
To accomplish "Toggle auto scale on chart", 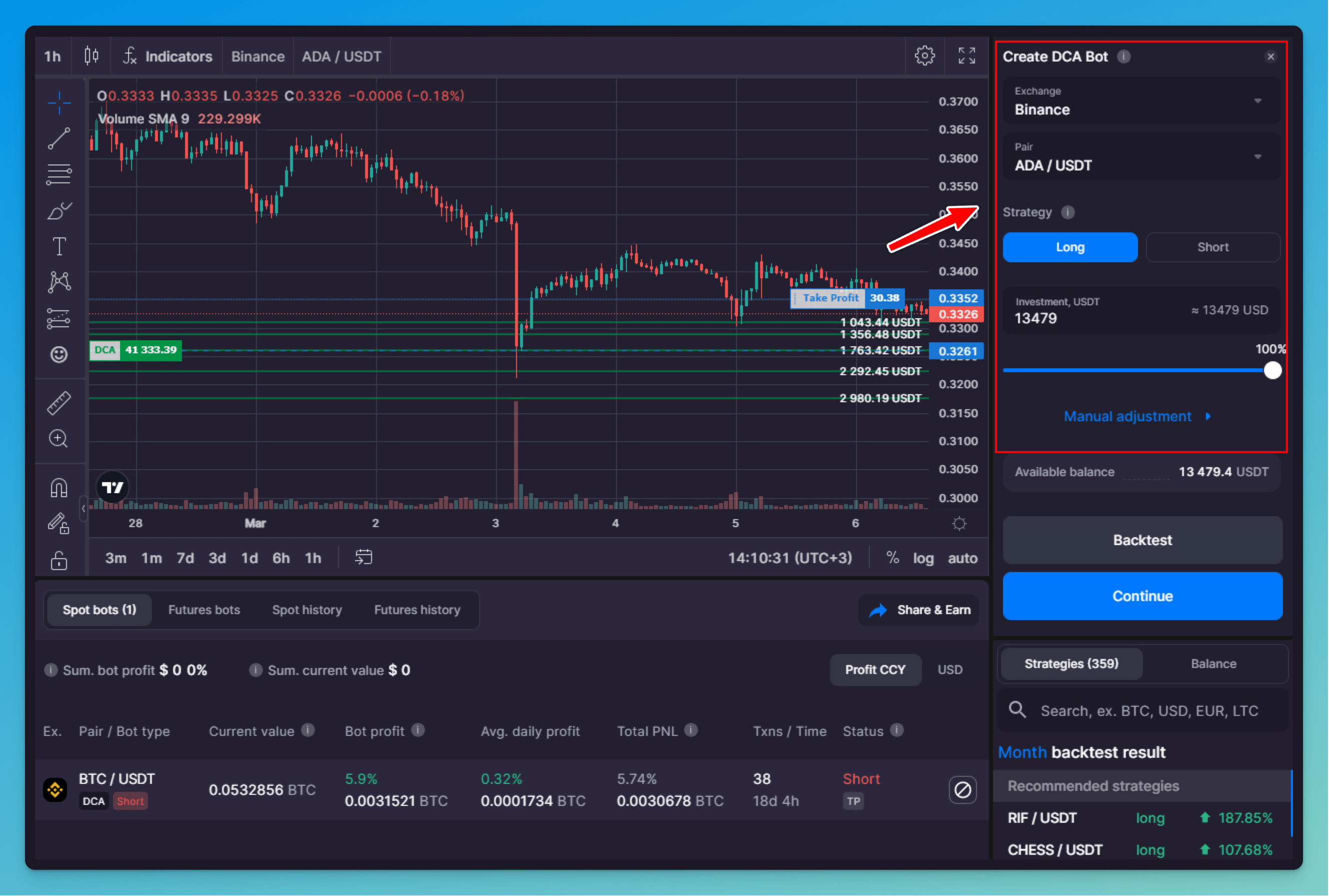I will pos(963,558).
